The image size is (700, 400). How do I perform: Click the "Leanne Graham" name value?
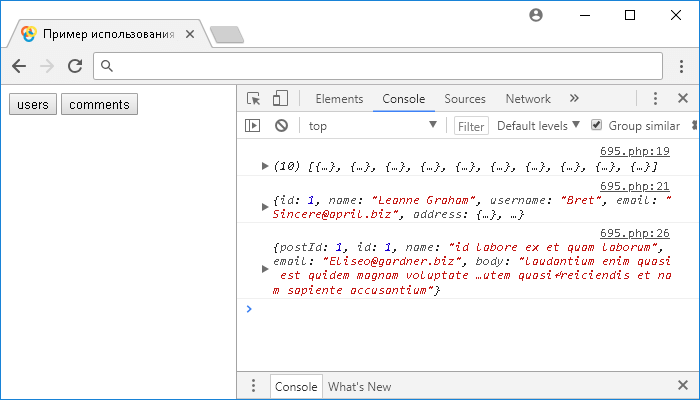426,200
